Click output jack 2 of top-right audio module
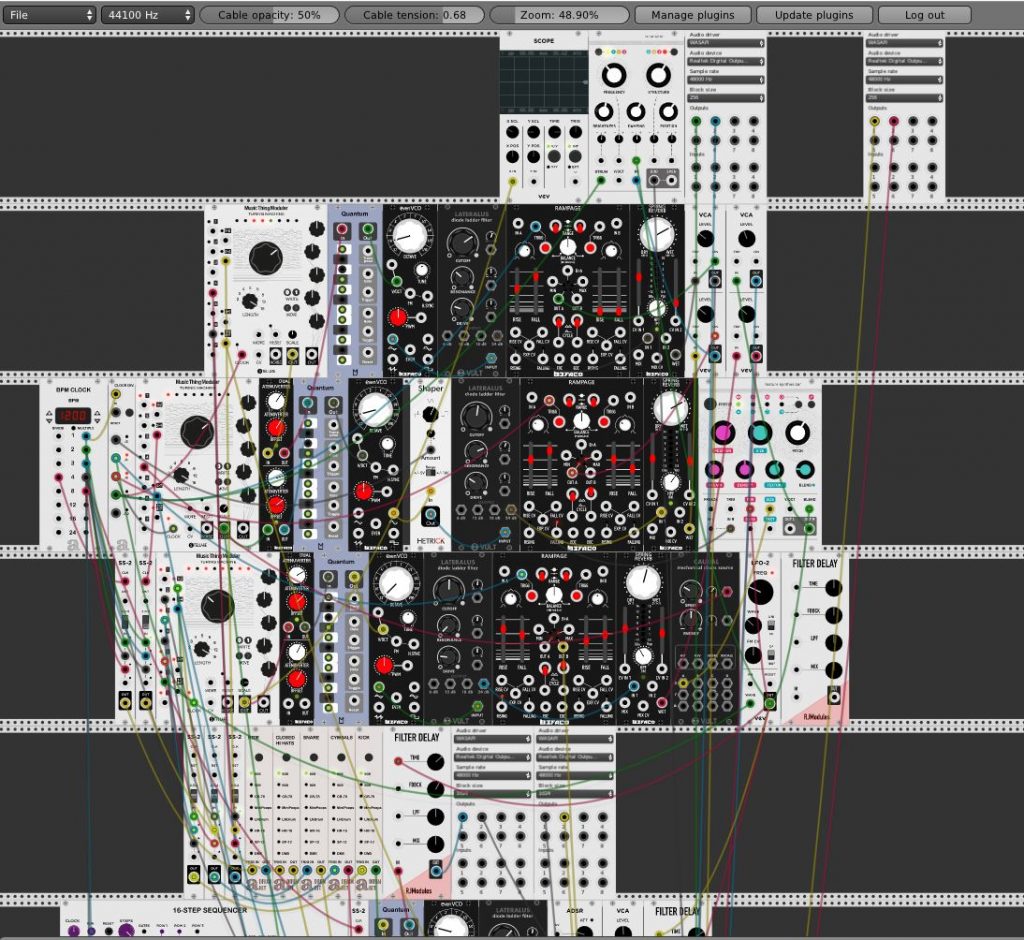 point(893,121)
